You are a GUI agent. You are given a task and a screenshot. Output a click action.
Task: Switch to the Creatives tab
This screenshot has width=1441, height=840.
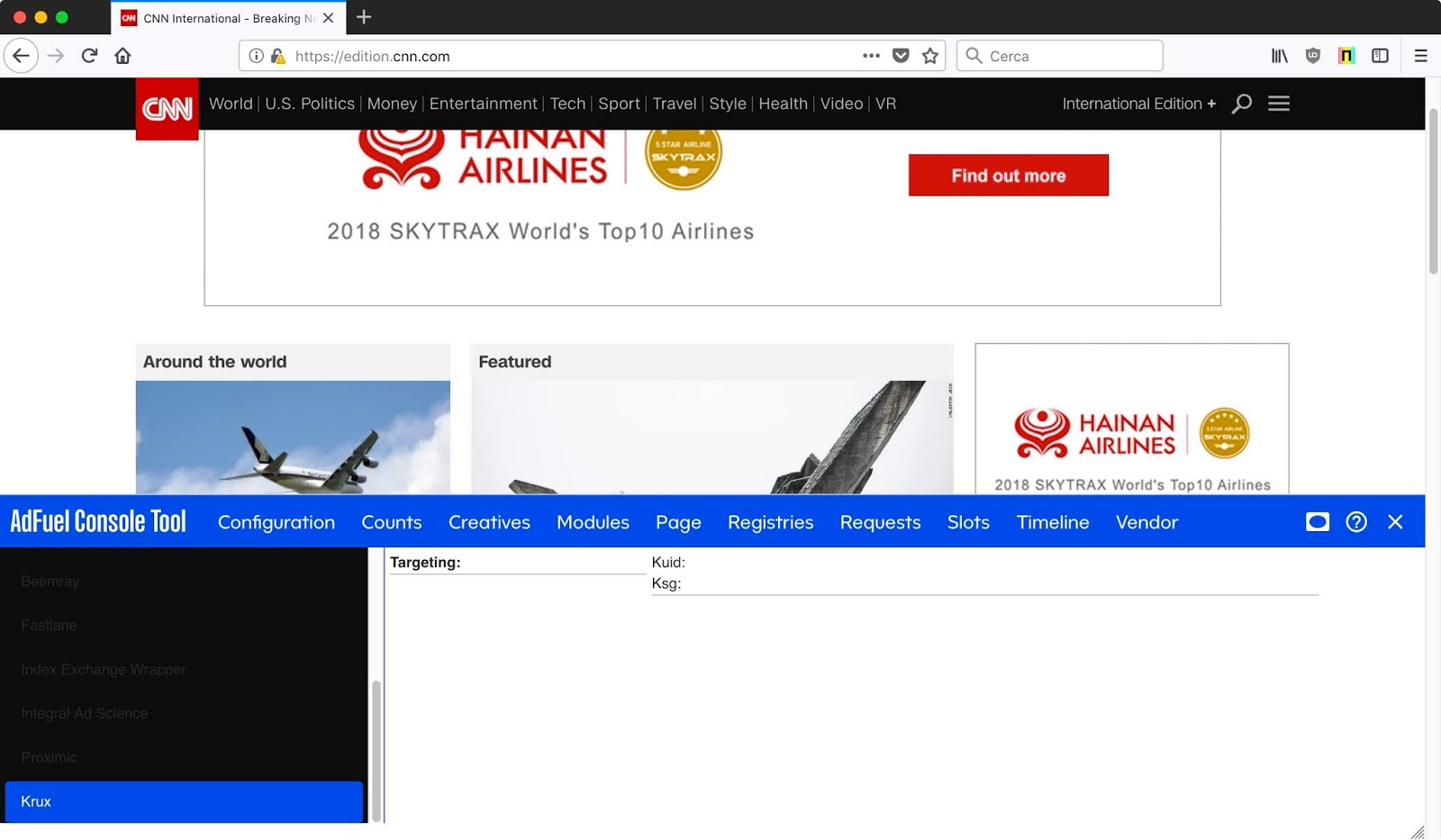pyautogui.click(x=489, y=522)
